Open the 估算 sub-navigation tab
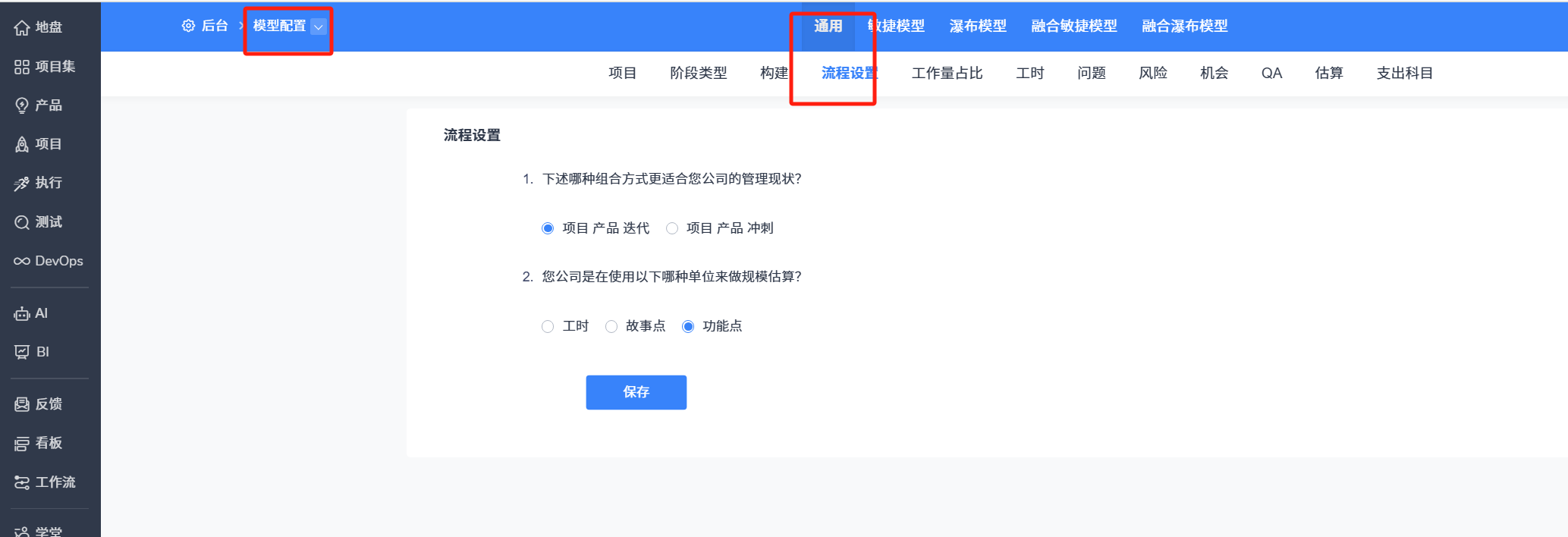 [1329, 73]
